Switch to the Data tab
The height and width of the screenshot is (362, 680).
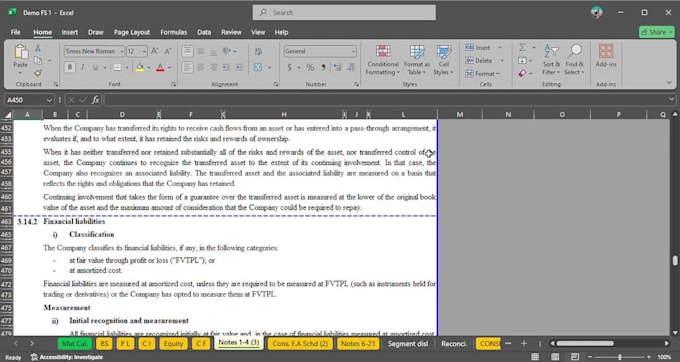coord(204,32)
